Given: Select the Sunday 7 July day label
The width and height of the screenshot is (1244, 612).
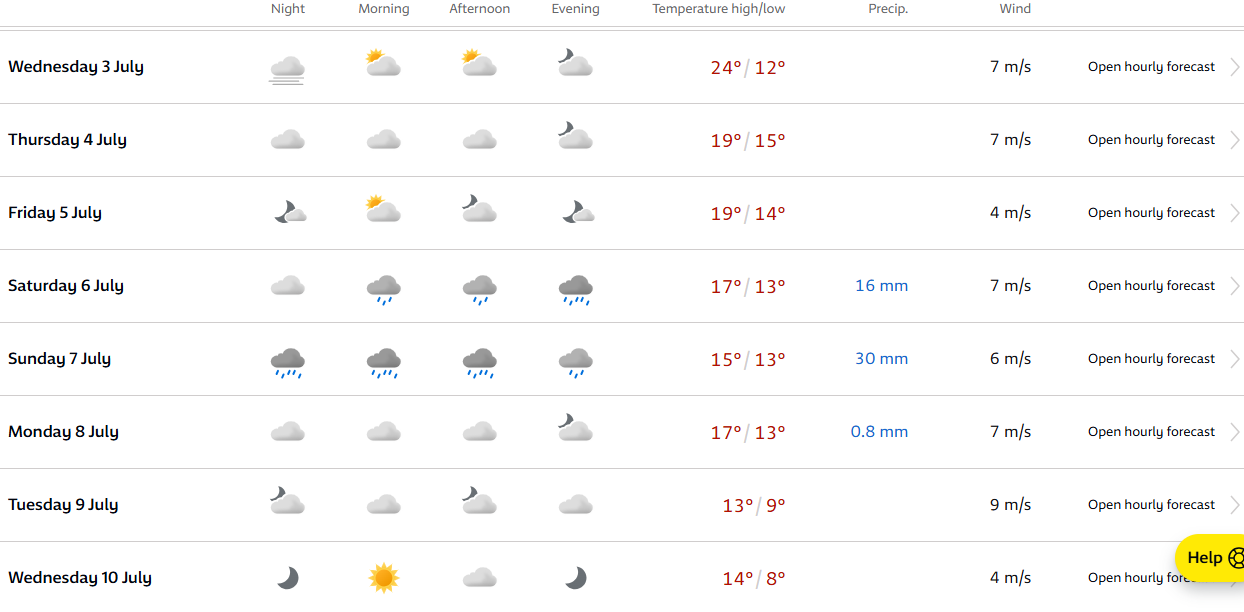Looking at the screenshot, I should pyautogui.click(x=59, y=359).
